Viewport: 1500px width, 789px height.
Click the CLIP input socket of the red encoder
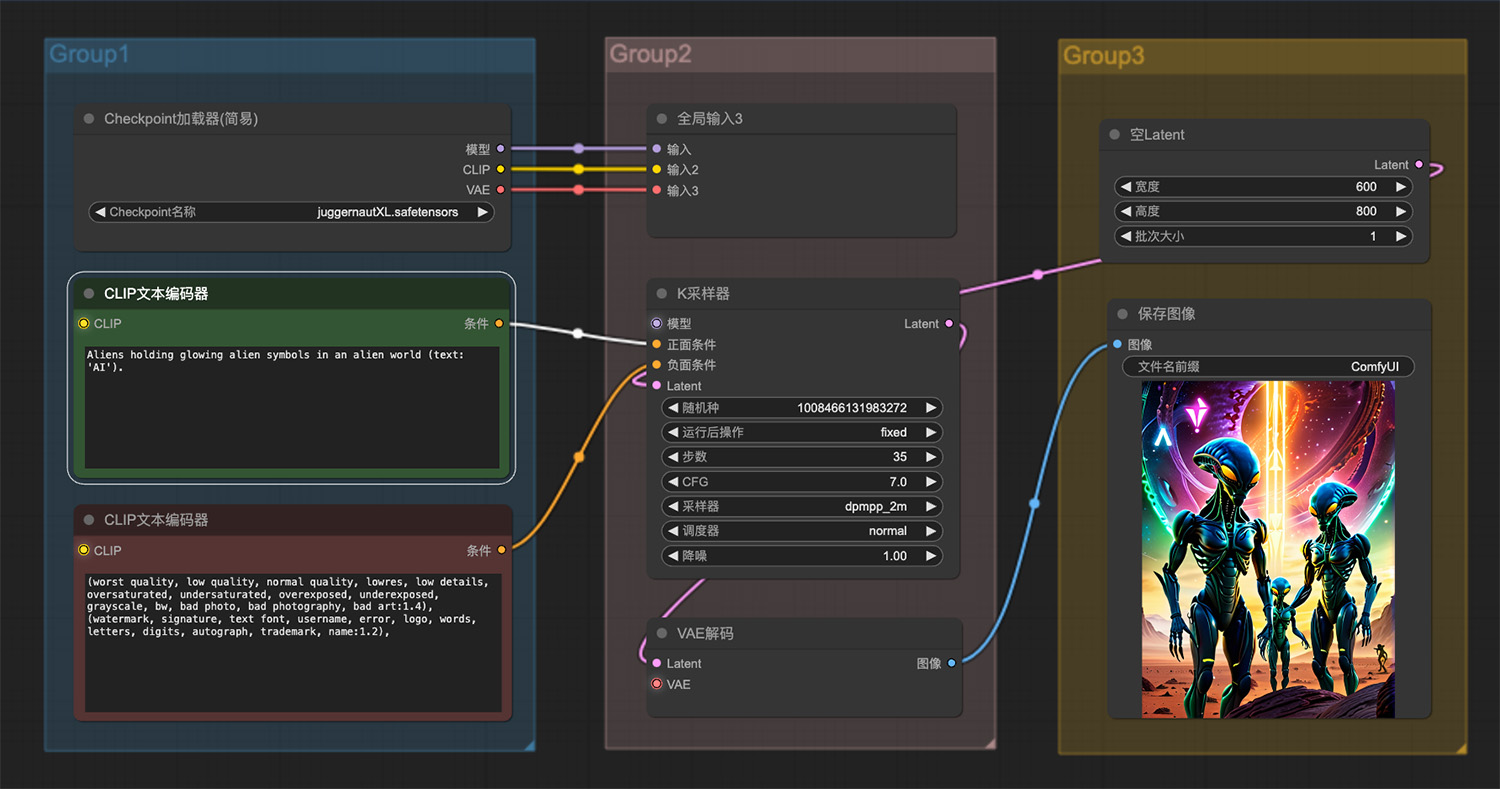84,550
